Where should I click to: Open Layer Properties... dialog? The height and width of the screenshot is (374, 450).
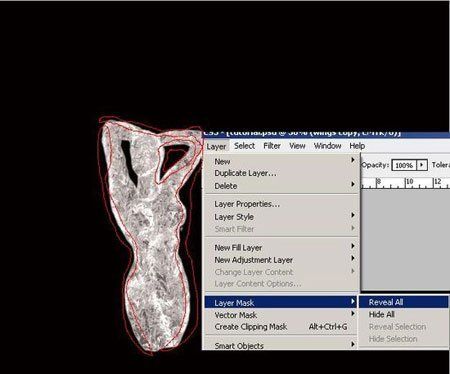pyautogui.click(x=281, y=204)
